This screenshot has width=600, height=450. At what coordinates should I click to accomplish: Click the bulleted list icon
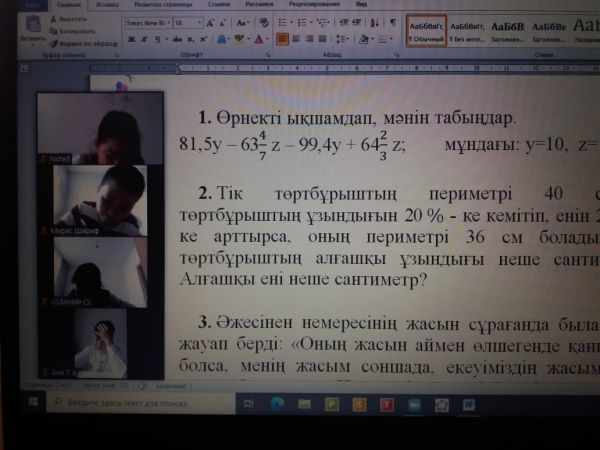coord(281,21)
